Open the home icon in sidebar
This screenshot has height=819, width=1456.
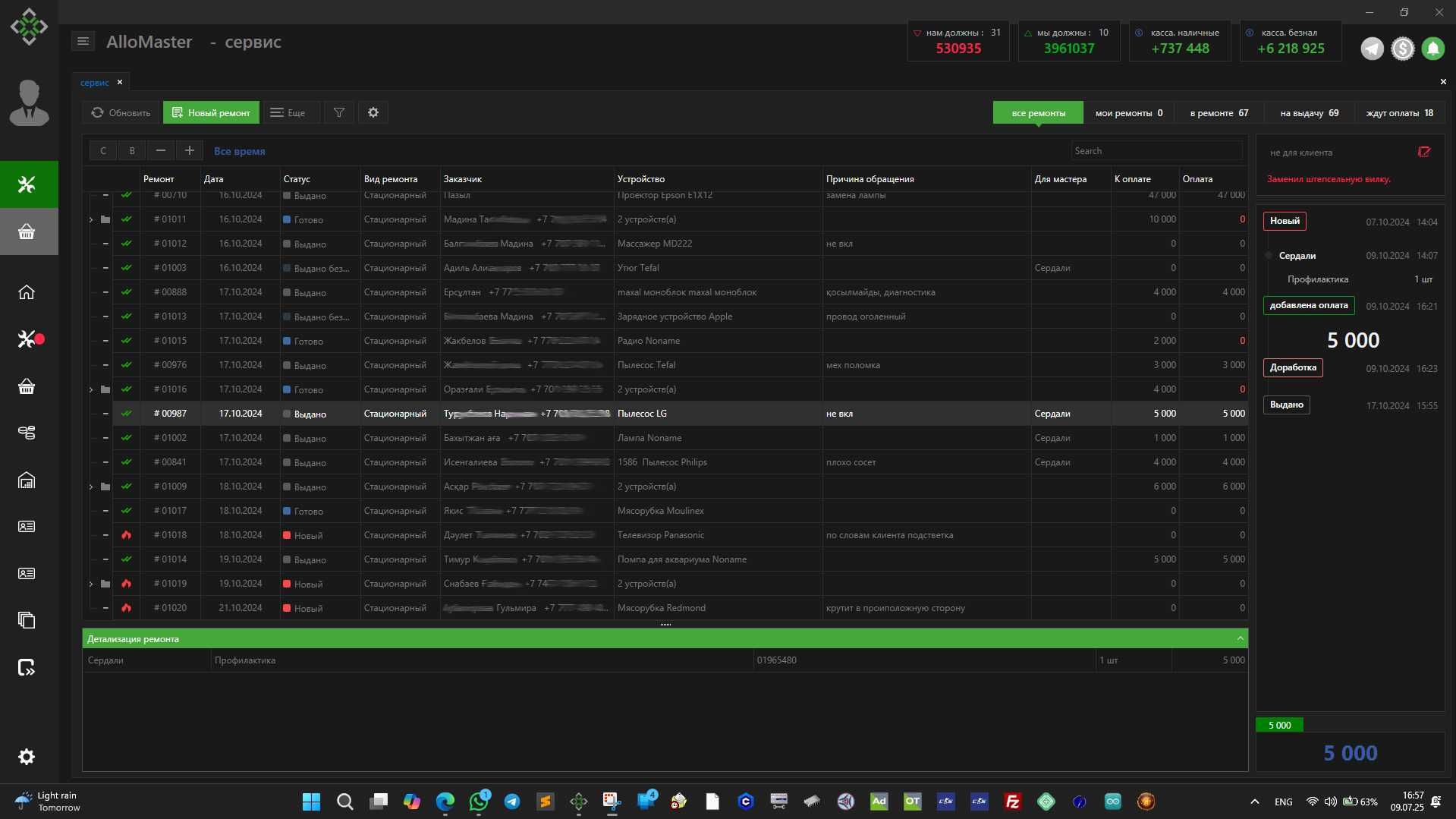(x=27, y=292)
